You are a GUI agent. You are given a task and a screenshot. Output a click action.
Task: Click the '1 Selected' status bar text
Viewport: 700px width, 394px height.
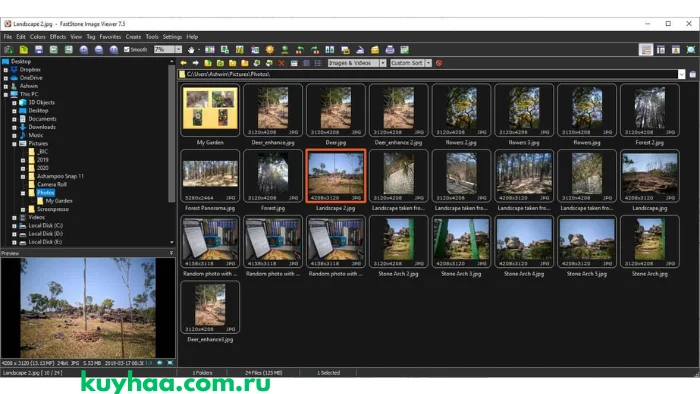(329, 373)
